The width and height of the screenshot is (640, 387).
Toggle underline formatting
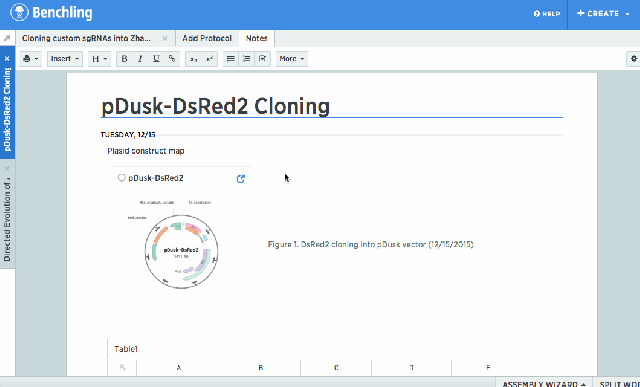[156, 59]
